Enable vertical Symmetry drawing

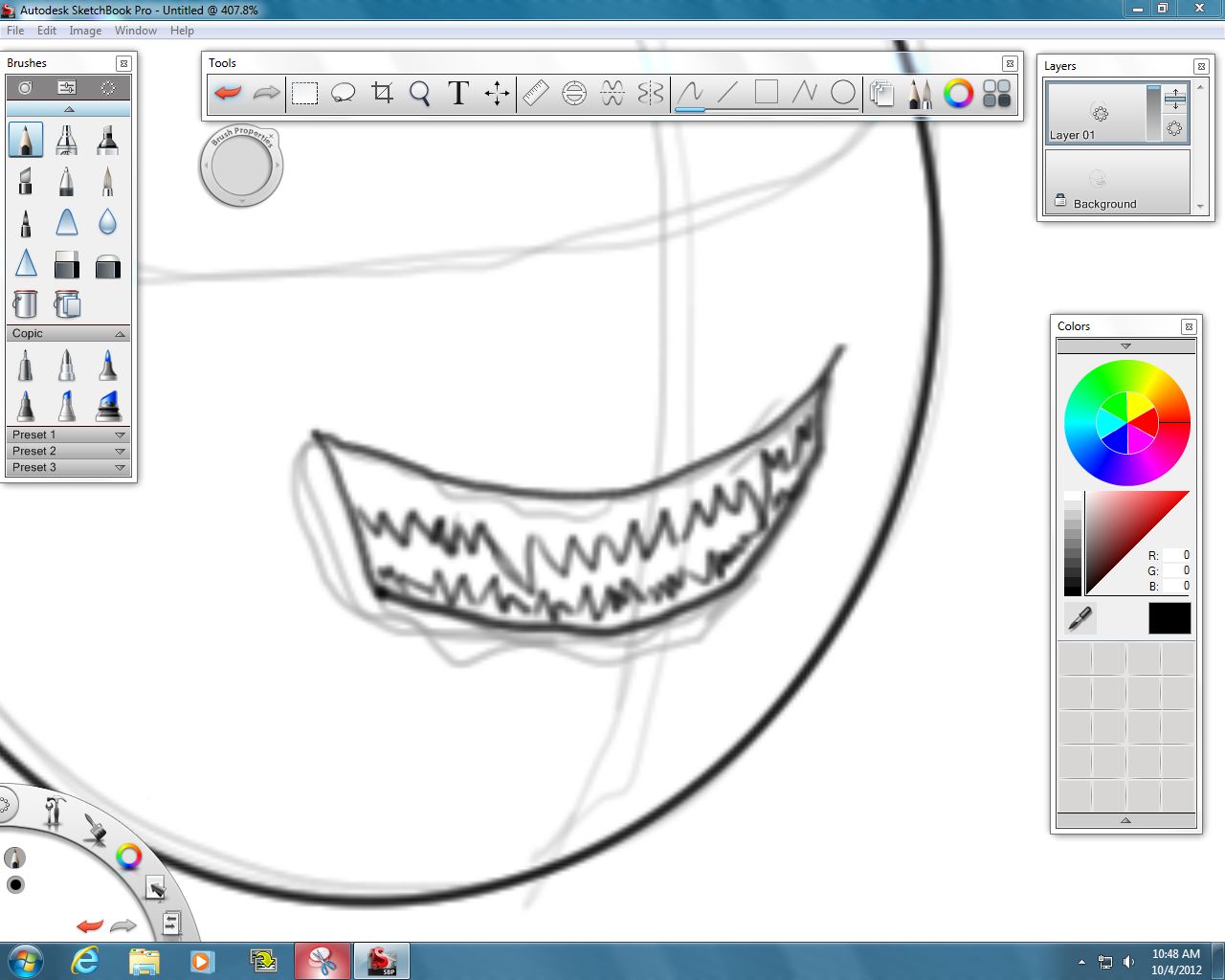click(651, 93)
